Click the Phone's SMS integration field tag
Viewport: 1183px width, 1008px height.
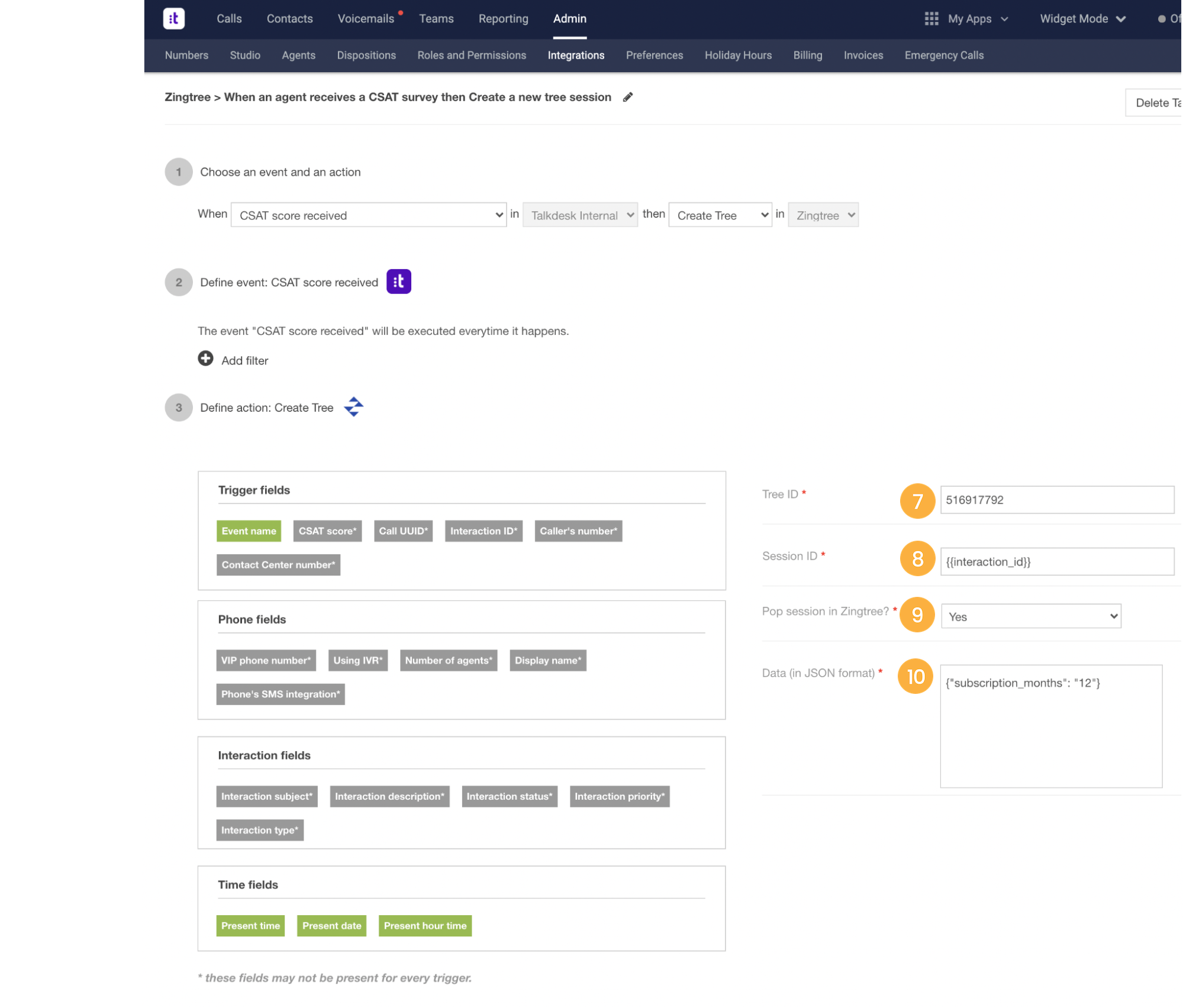coord(281,694)
